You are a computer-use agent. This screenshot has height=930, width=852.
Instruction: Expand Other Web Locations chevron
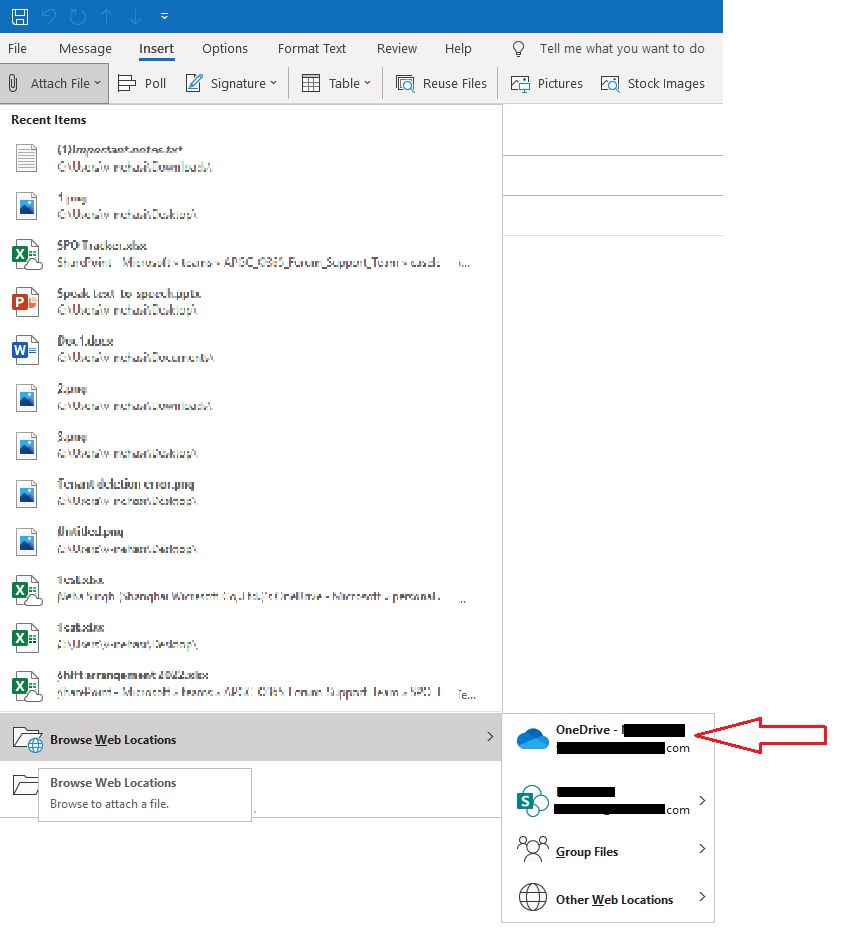[702, 896]
